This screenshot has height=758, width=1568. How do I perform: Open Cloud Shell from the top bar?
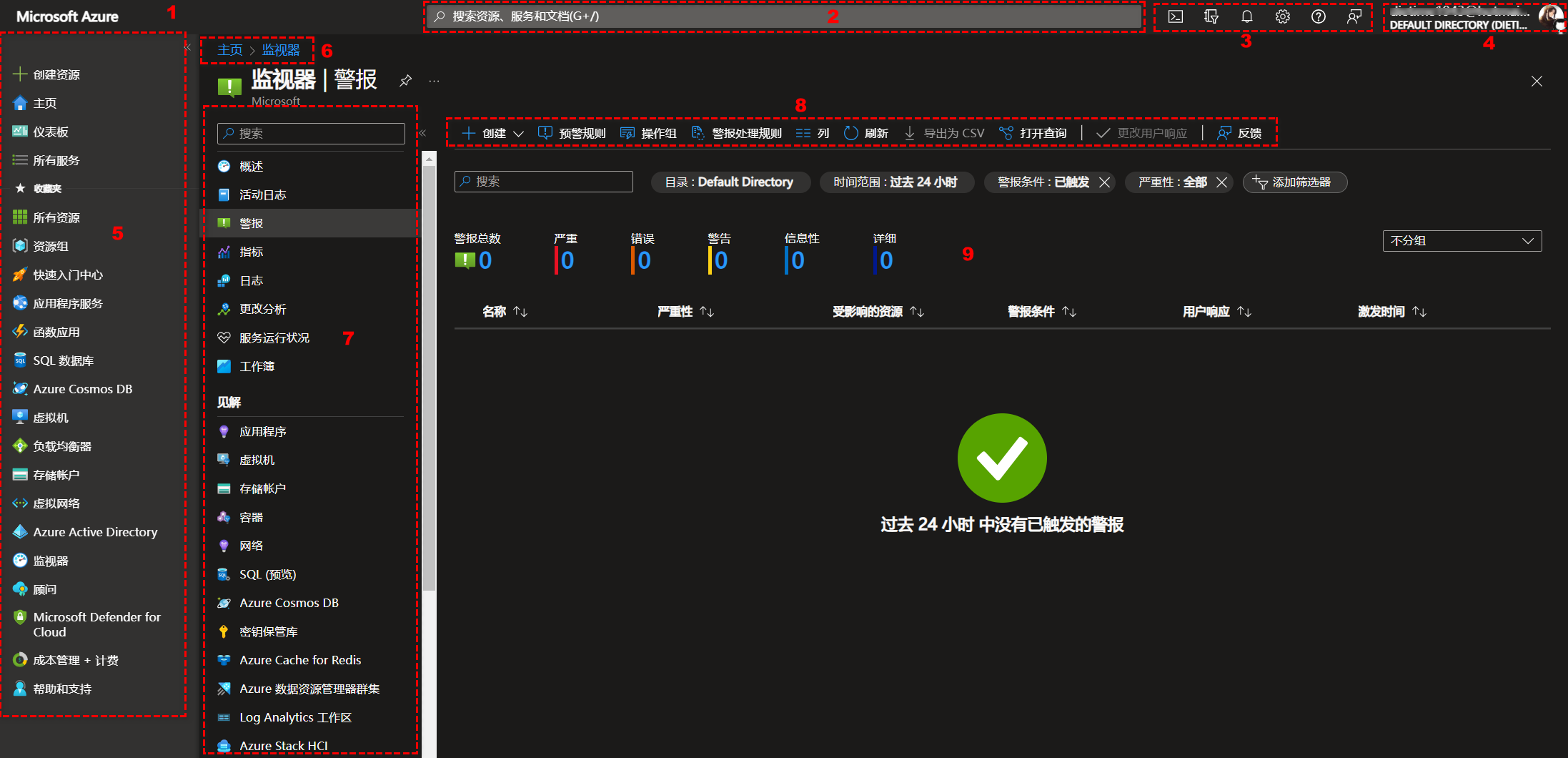click(1176, 16)
